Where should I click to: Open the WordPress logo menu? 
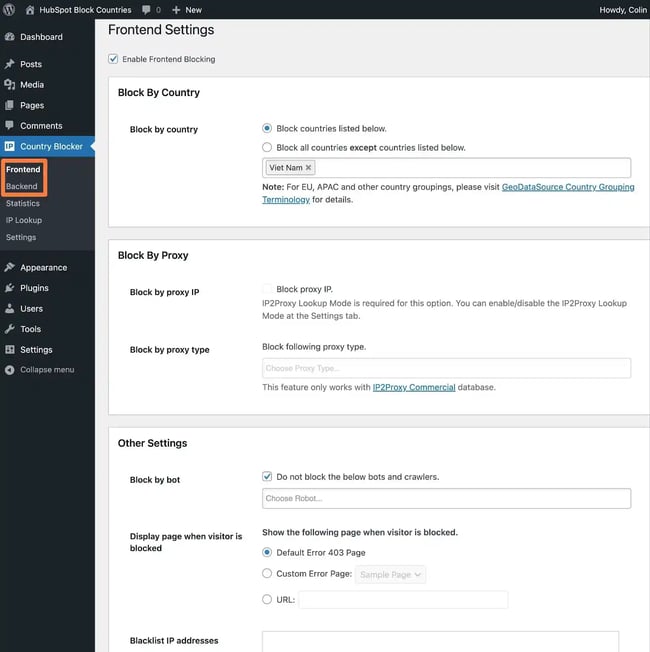(9, 10)
